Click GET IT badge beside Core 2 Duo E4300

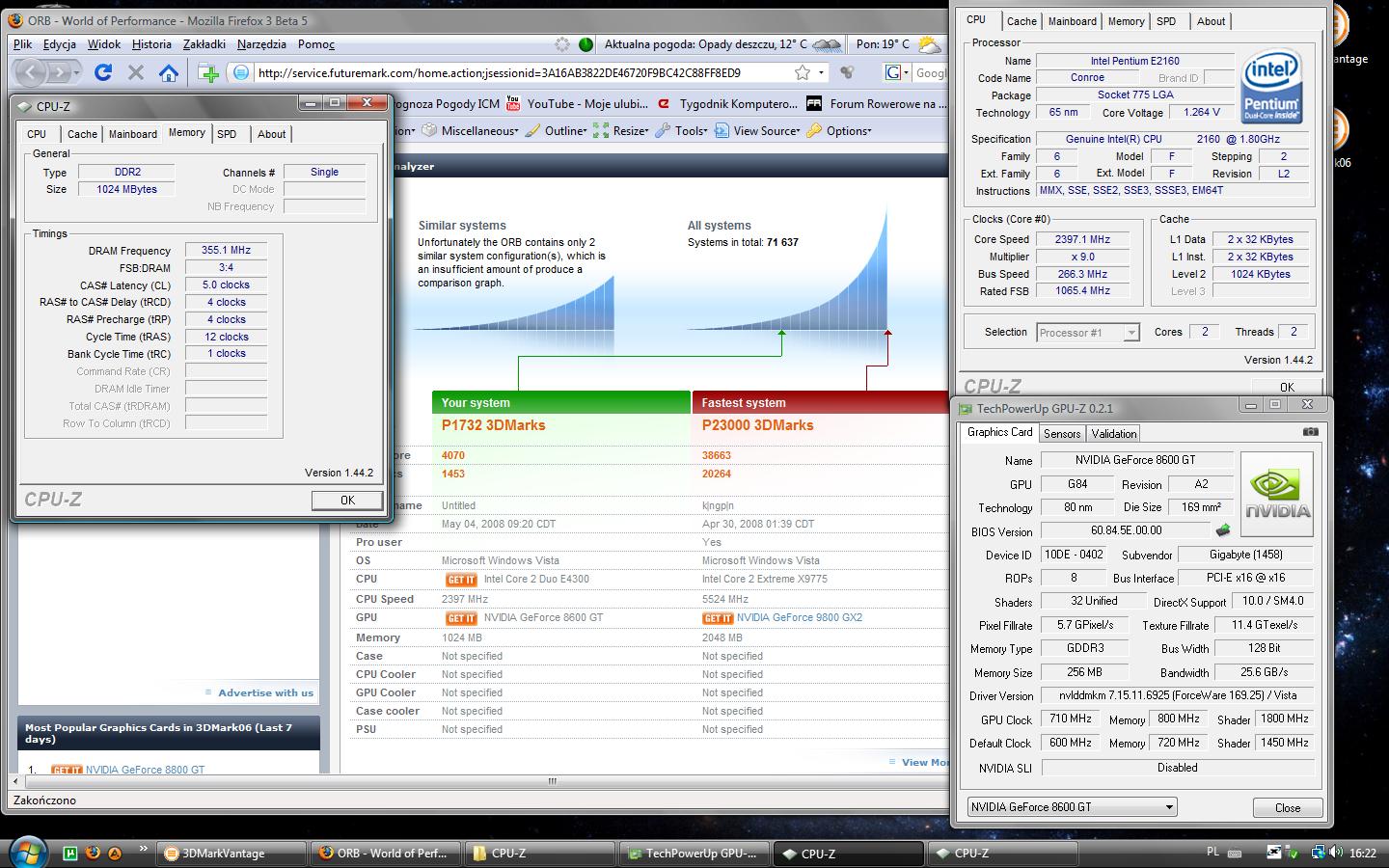pos(461,580)
